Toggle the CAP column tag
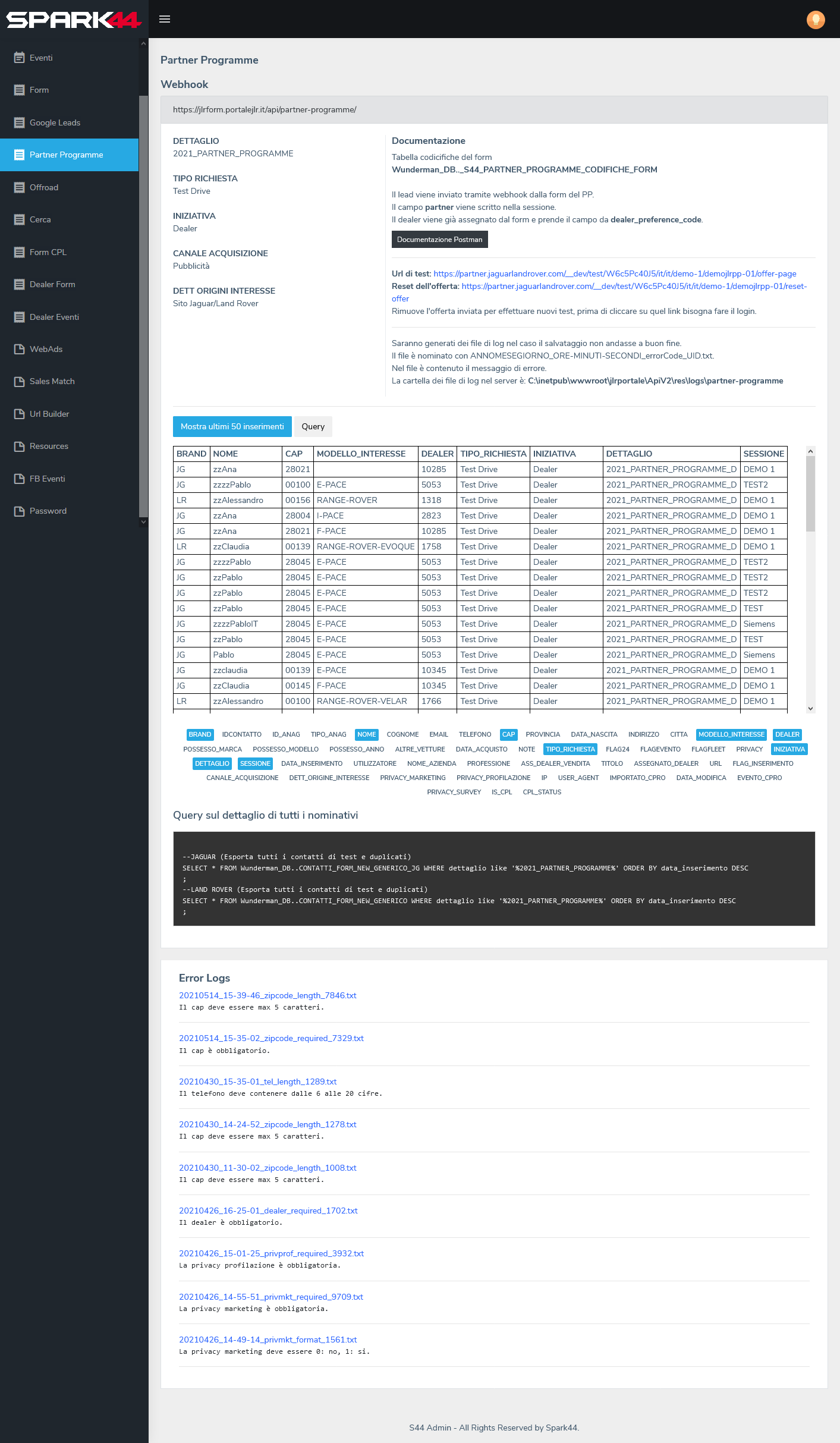 [x=508, y=735]
